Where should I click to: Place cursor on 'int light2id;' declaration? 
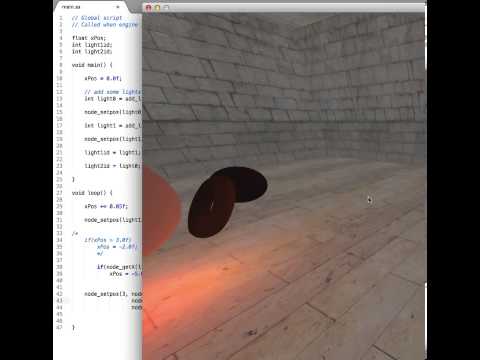click(x=92, y=51)
